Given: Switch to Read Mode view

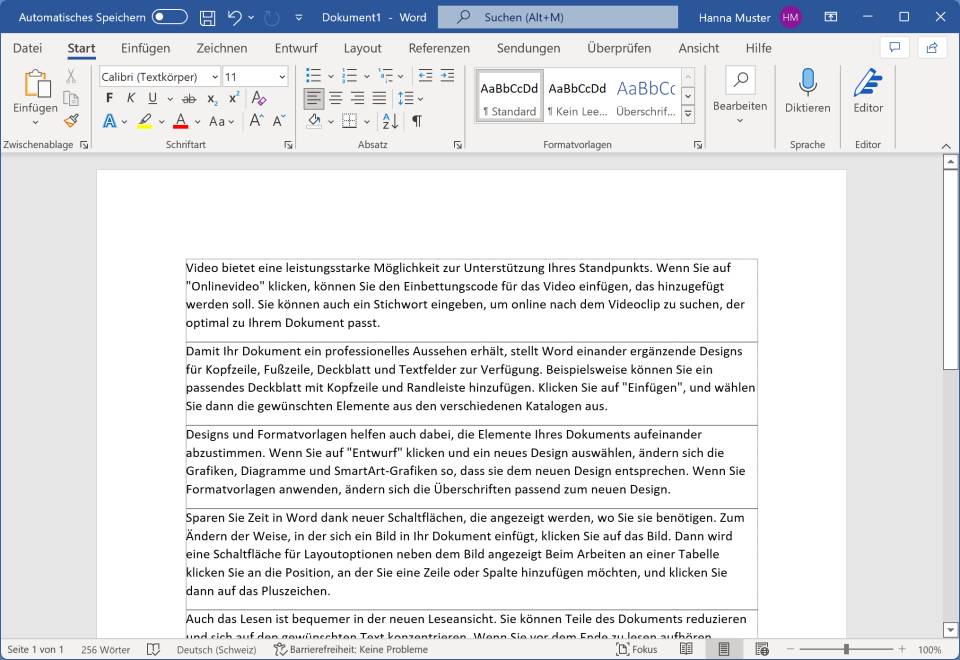Looking at the screenshot, I should (x=686, y=649).
